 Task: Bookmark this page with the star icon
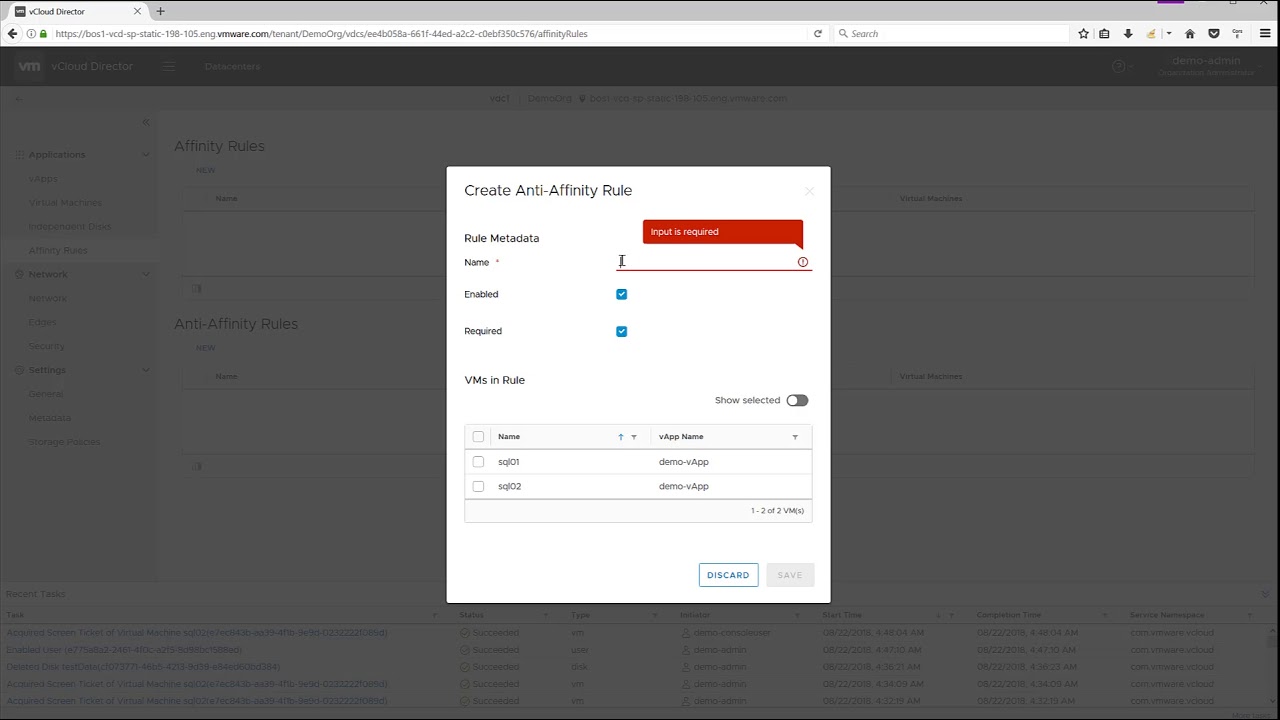1083,33
